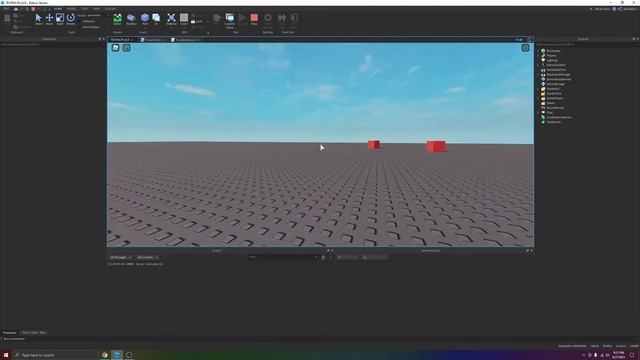Image resolution: width=640 pixels, height=360 pixels.
Task: Open the Terrain Editor
Action: tap(117, 19)
